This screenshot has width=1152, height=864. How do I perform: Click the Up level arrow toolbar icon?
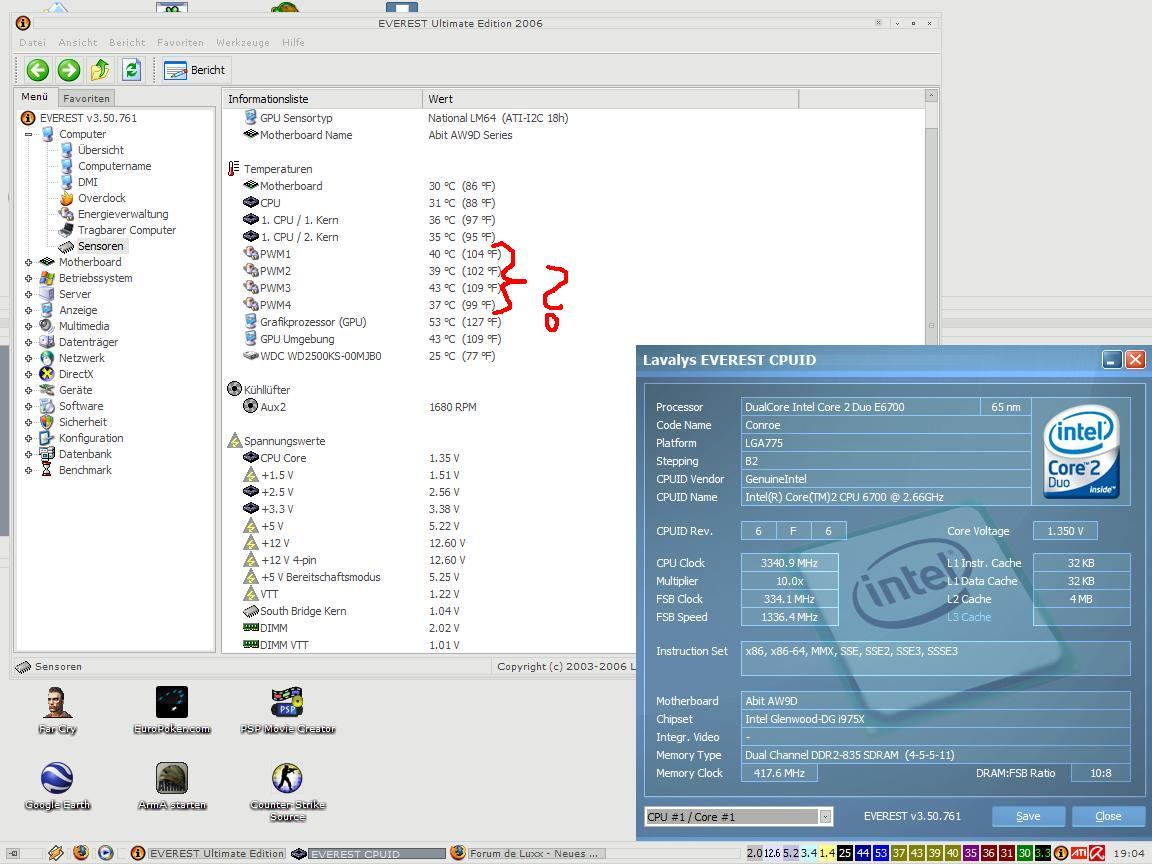pos(100,70)
